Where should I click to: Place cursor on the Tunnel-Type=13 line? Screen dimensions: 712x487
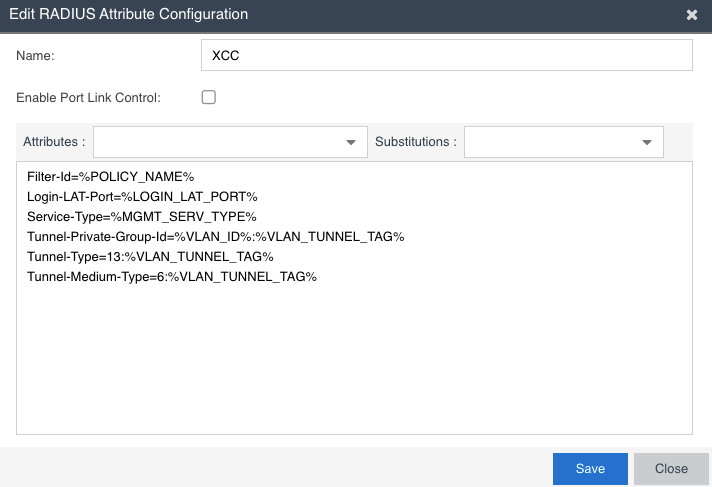click(x=150, y=256)
